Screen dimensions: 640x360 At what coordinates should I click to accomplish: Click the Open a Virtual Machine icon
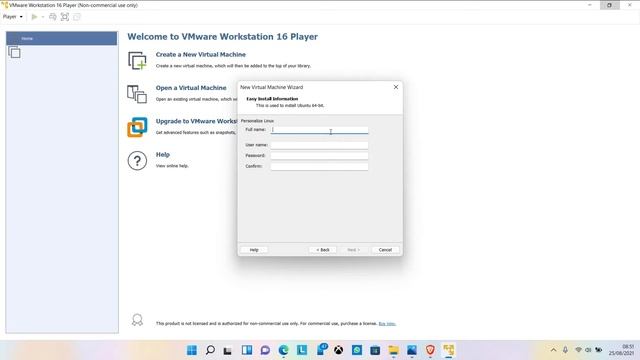pos(137,94)
